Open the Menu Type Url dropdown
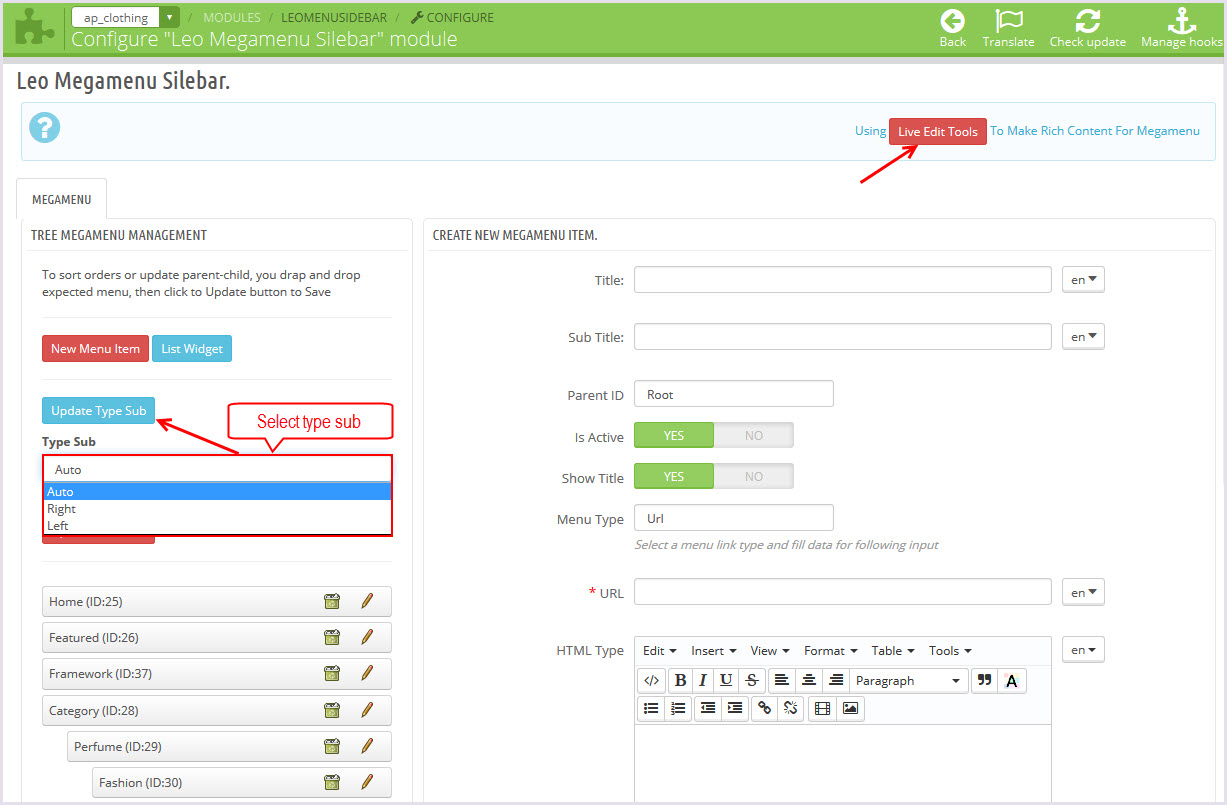Image resolution: width=1227 pixels, height=805 pixels. coord(734,518)
